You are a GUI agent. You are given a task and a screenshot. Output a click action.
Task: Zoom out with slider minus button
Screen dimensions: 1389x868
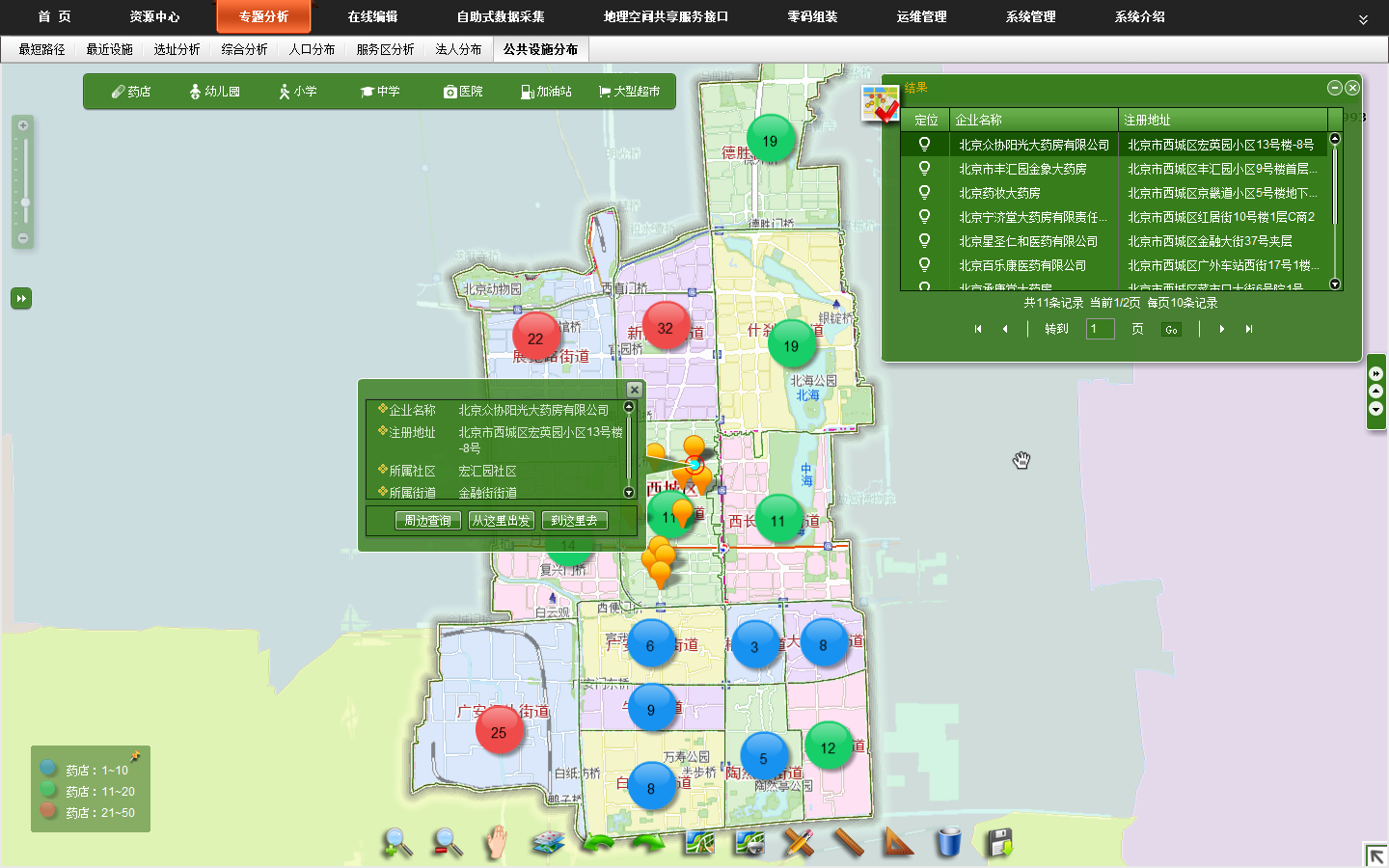(23, 238)
